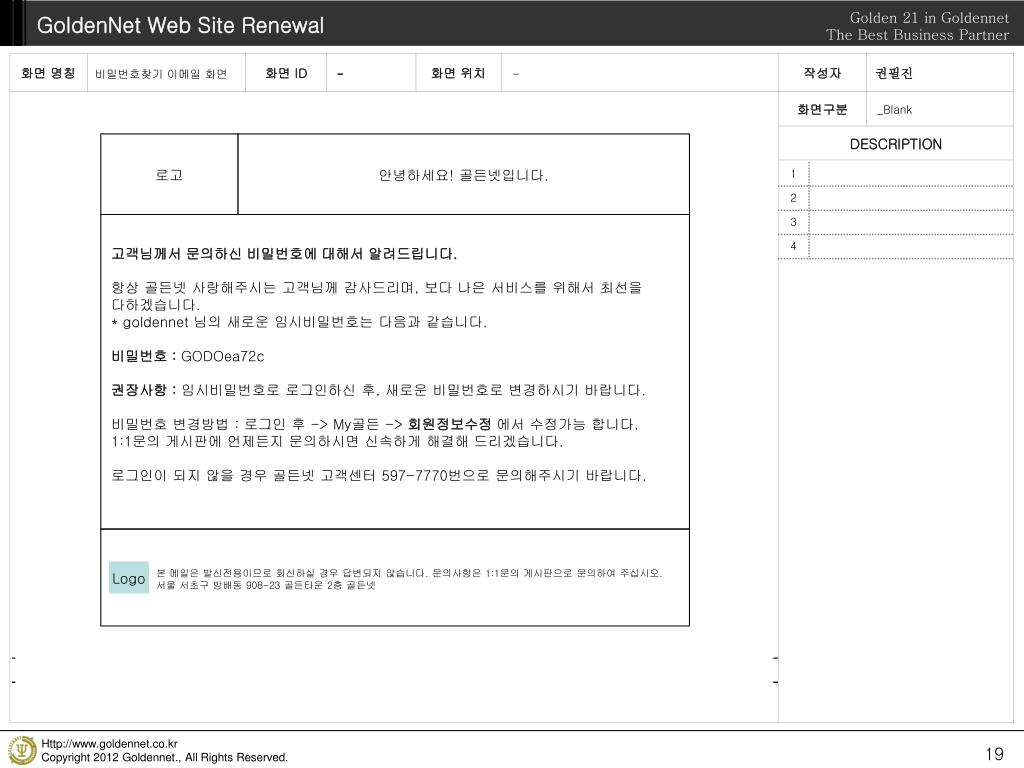Click the 화면구분 label cell
This screenshot has width=1024, height=768.
coord(822,109)
